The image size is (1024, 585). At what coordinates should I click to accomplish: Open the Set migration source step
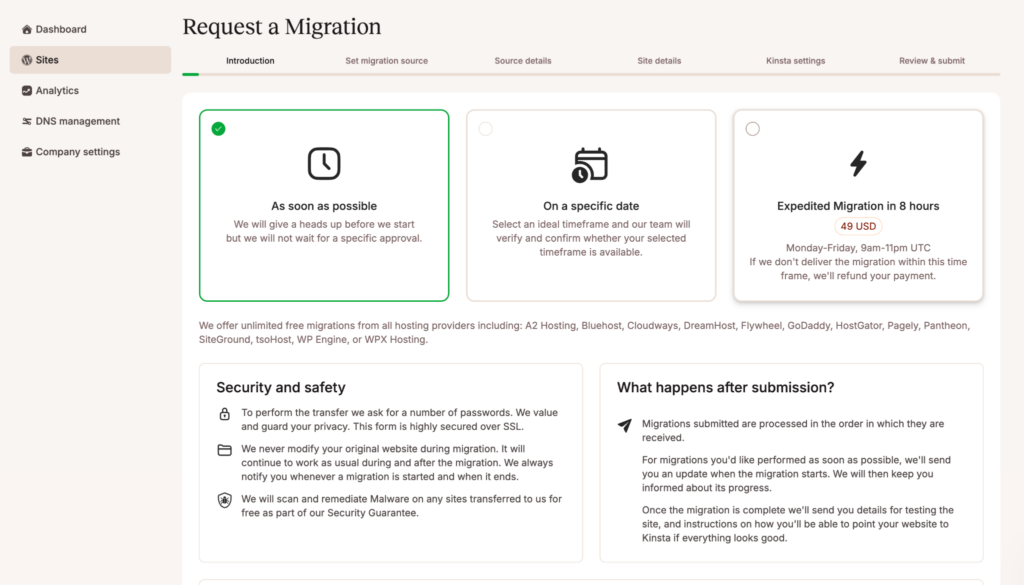click(x=386, y=60)
